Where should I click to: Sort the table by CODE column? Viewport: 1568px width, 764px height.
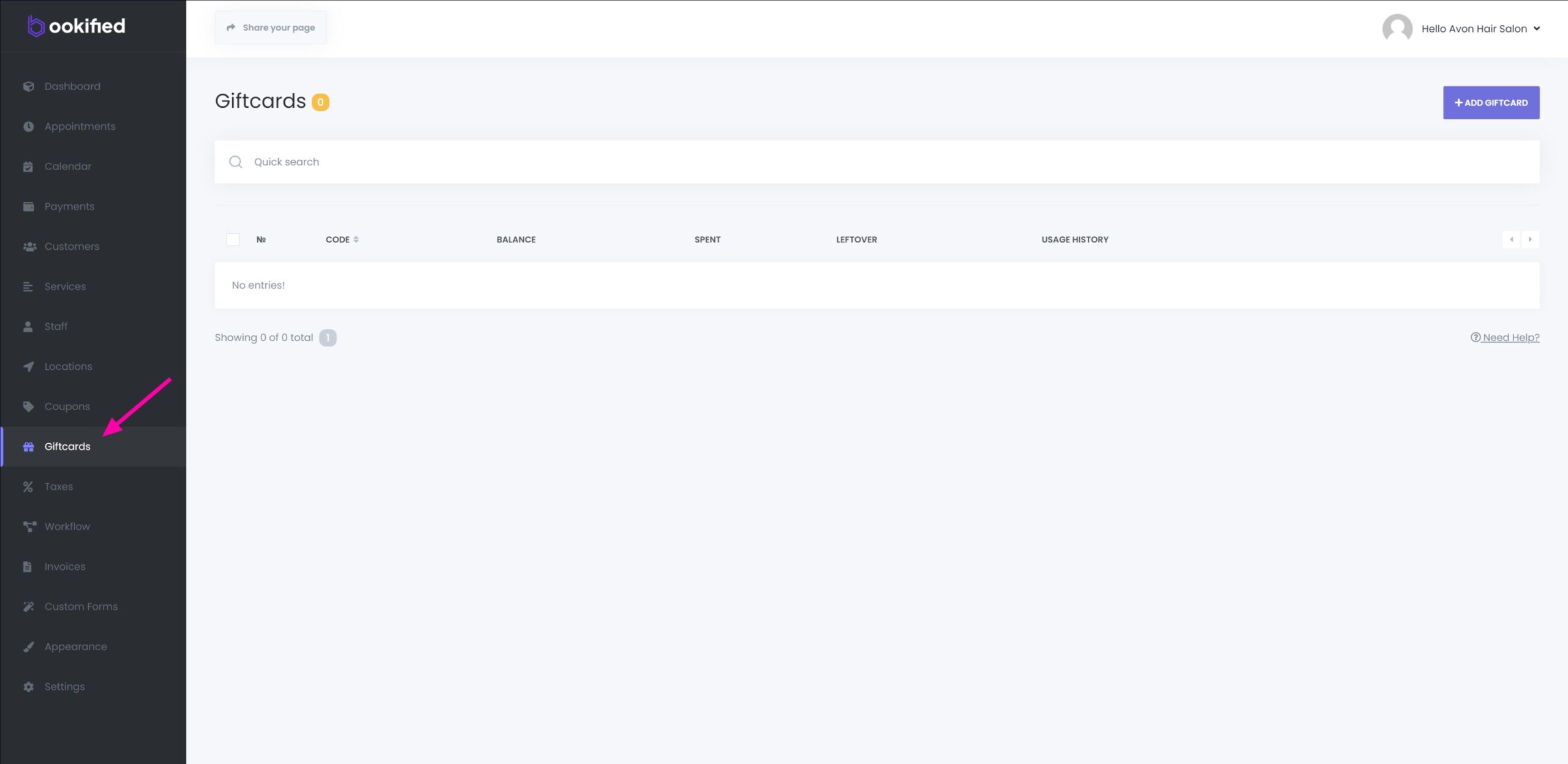click(x=342, y=239)
